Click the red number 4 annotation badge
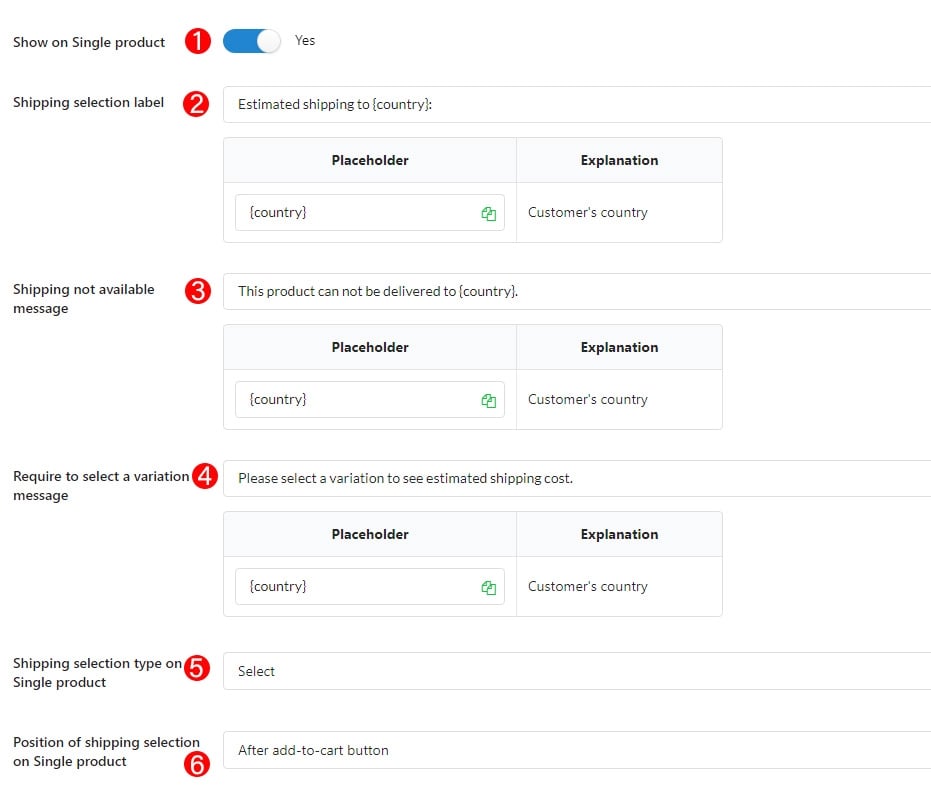This screenshot has height=788, width=931. (x=205, y=476)
